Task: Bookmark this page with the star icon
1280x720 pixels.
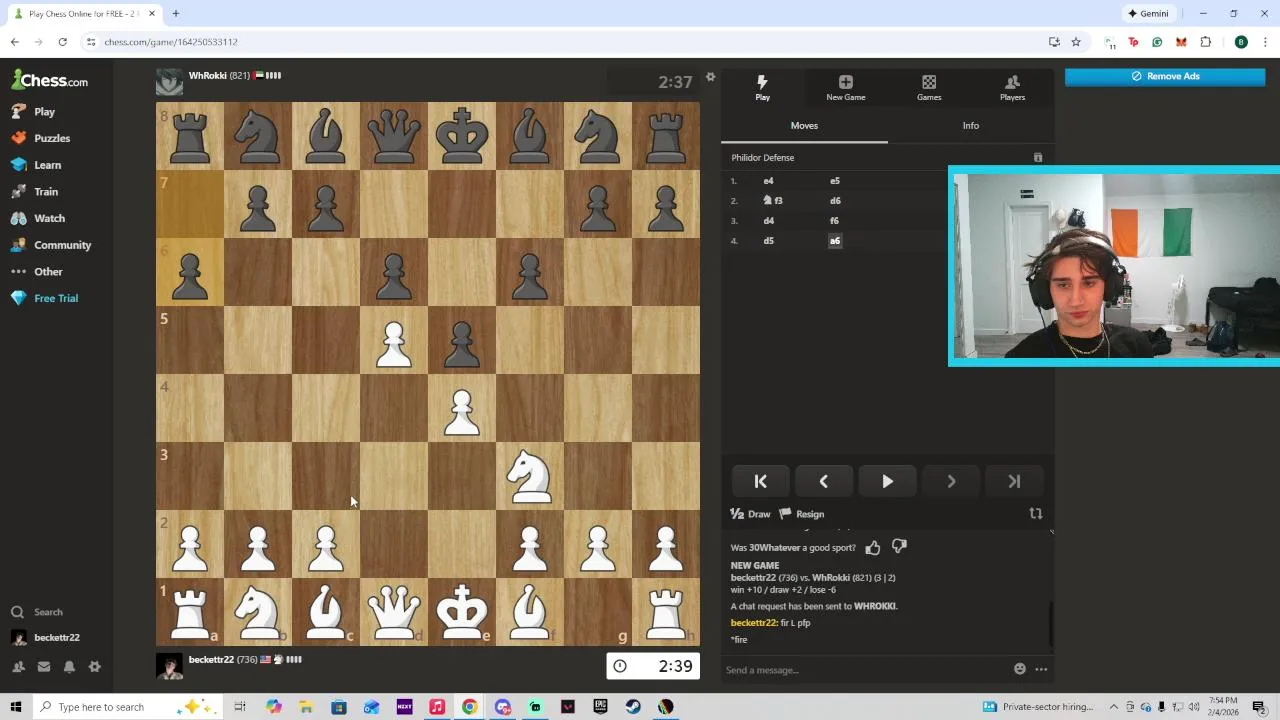Action: tap(1076, 42)
